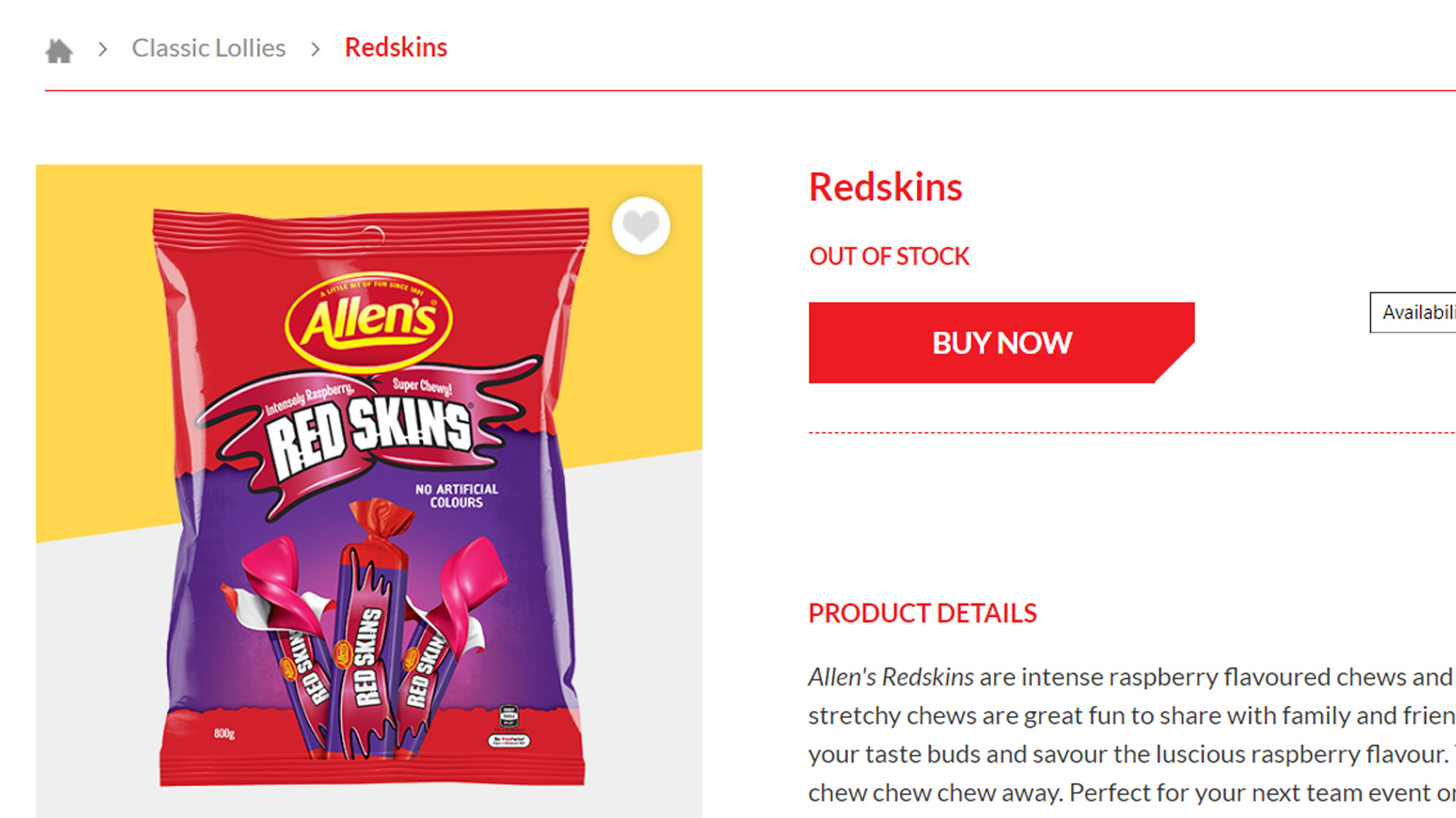1456x818 pixels.
Task: Select the PRODUCT DETAILS heading
Action: (x=922, y=613)
